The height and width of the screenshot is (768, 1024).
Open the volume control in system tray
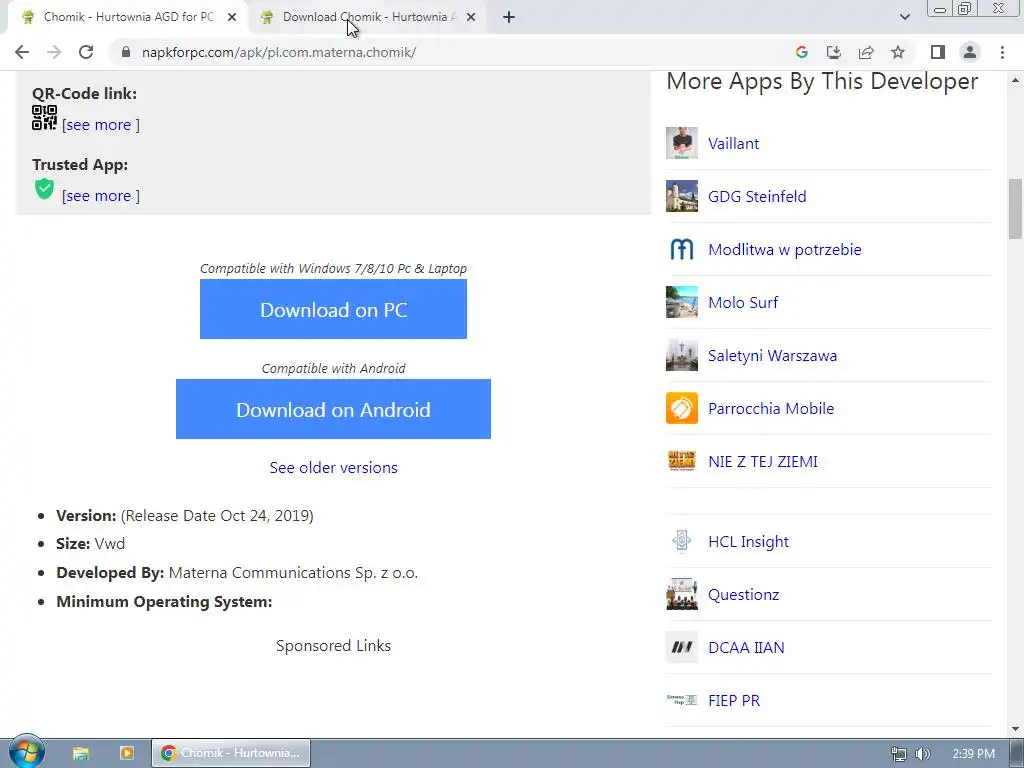(x=923, y=754)
